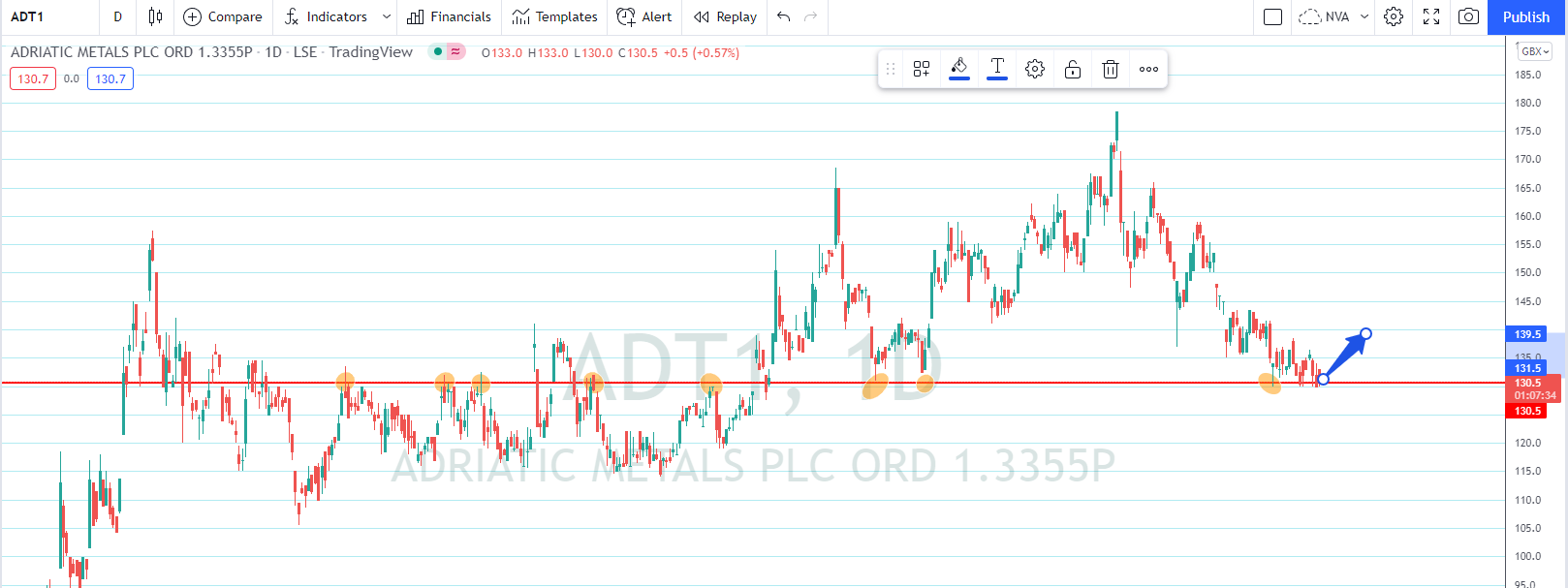Open chart settings gear in top bar

1394,16
